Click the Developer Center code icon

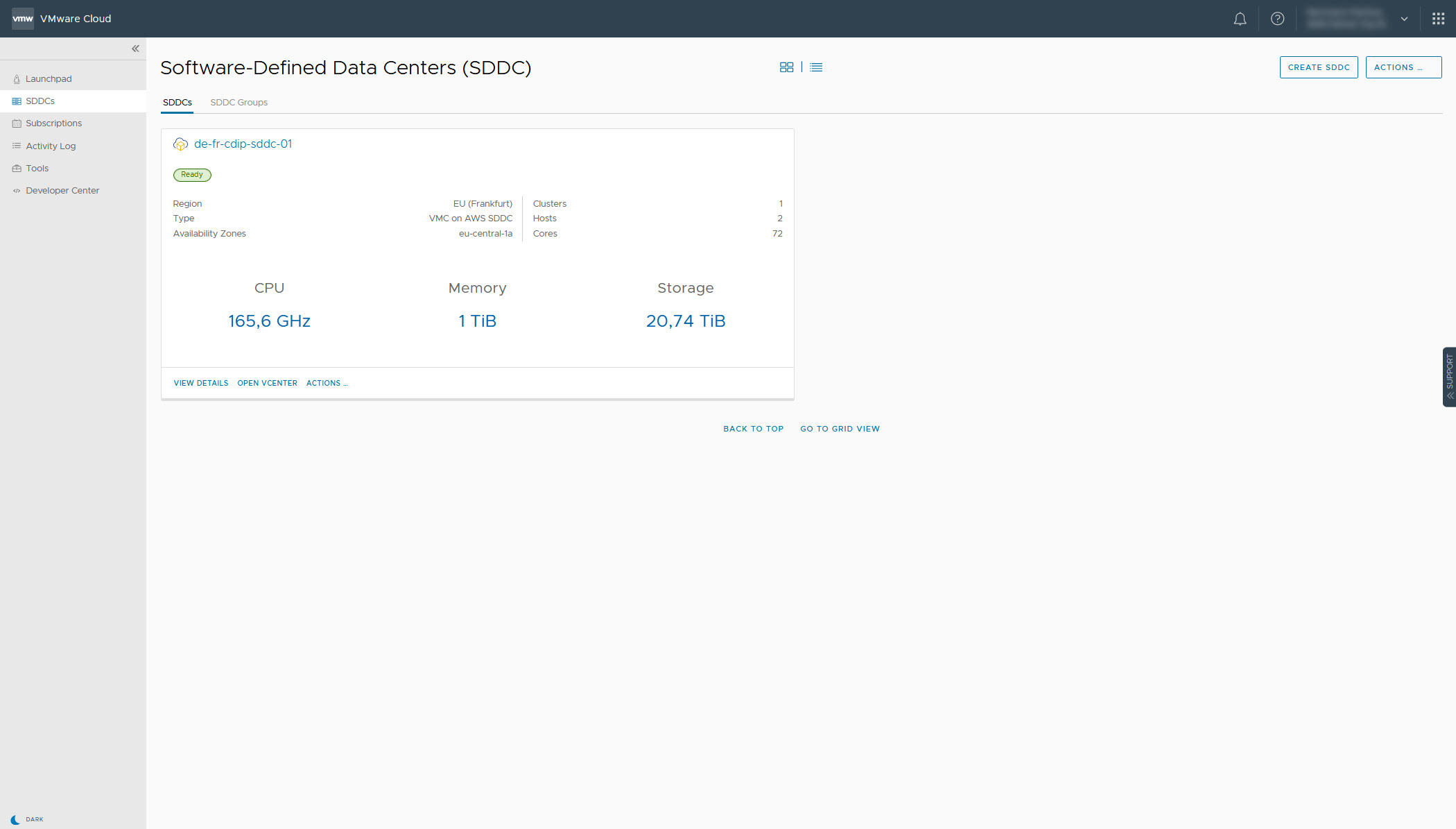click(17, 191)
